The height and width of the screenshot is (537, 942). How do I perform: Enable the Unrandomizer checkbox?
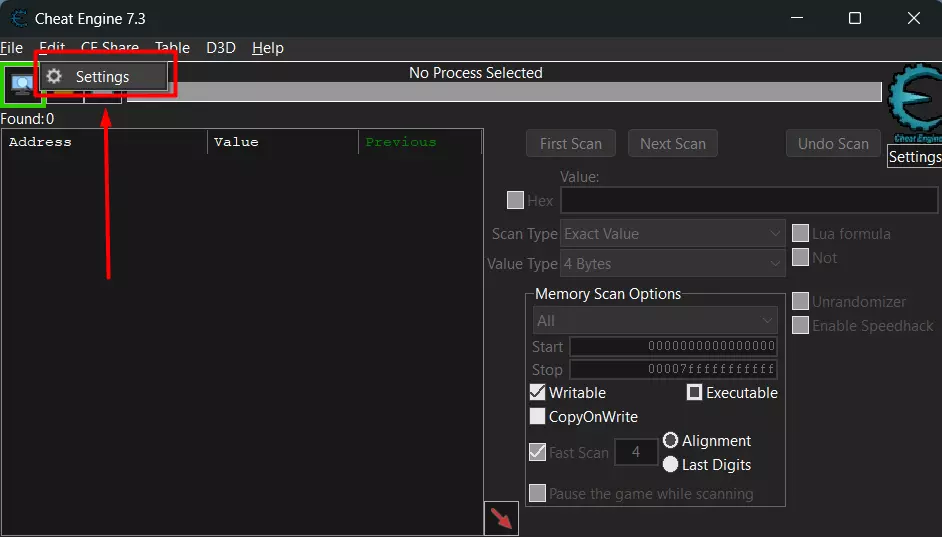[x=800, y=301]
